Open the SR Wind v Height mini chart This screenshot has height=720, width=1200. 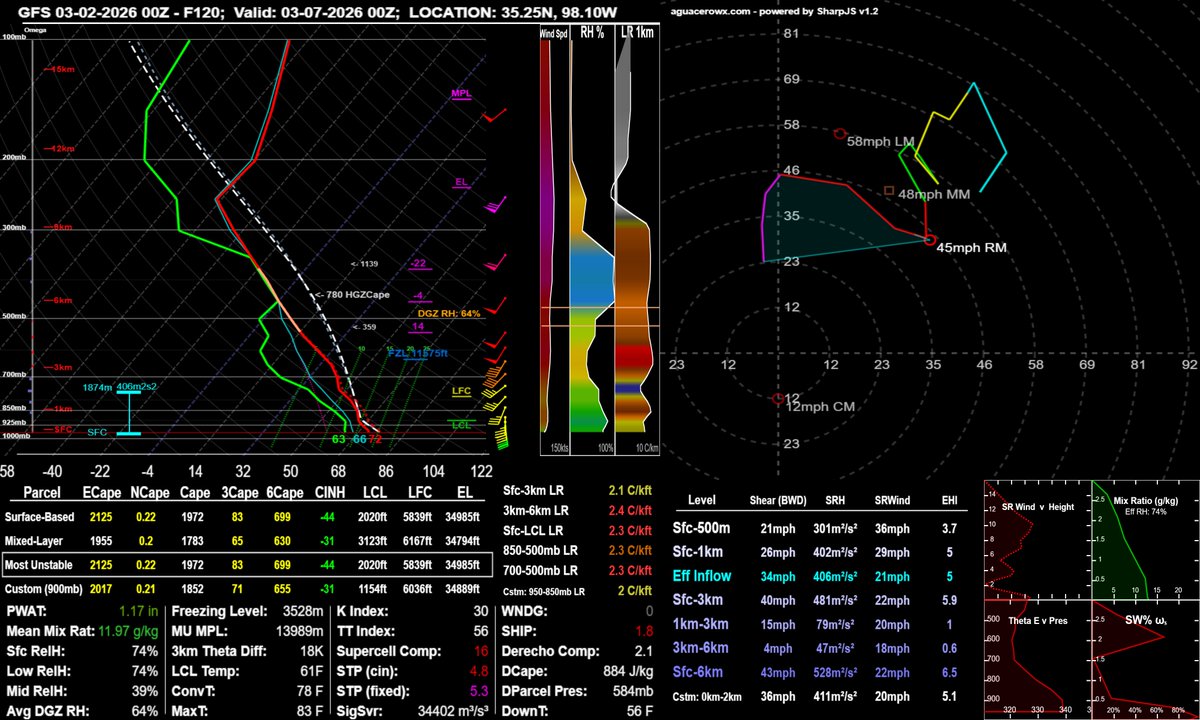[1036, 538]
